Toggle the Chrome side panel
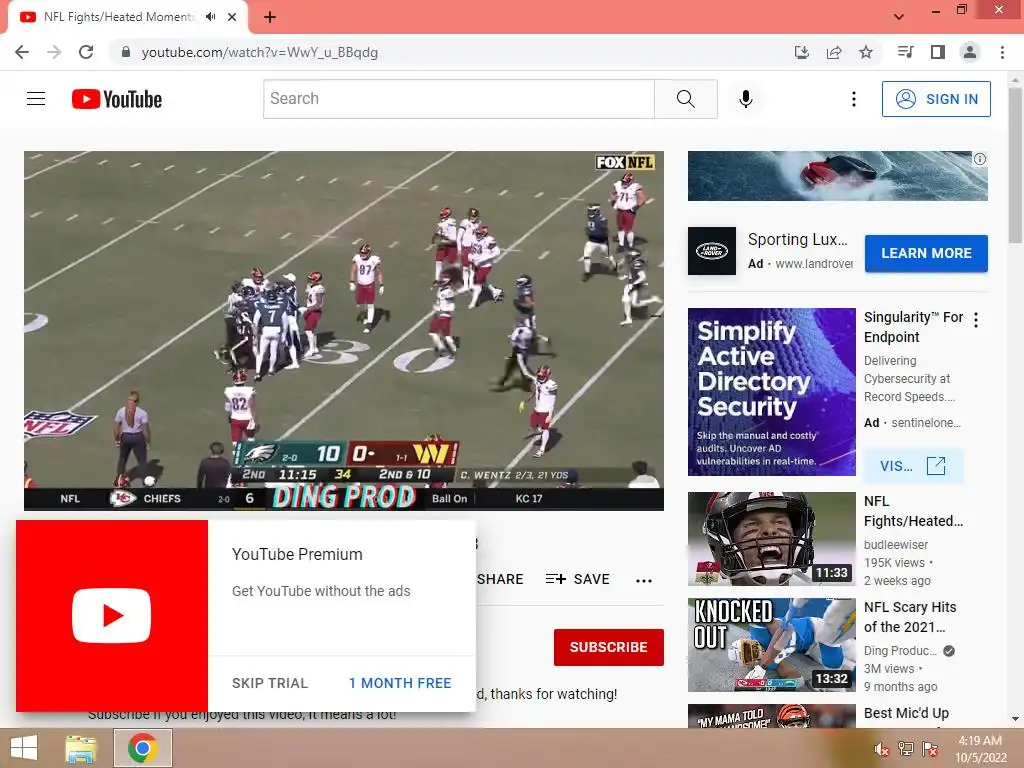Image resolution: width=1024 pixels, height=768 pixels. click(938, 52)
